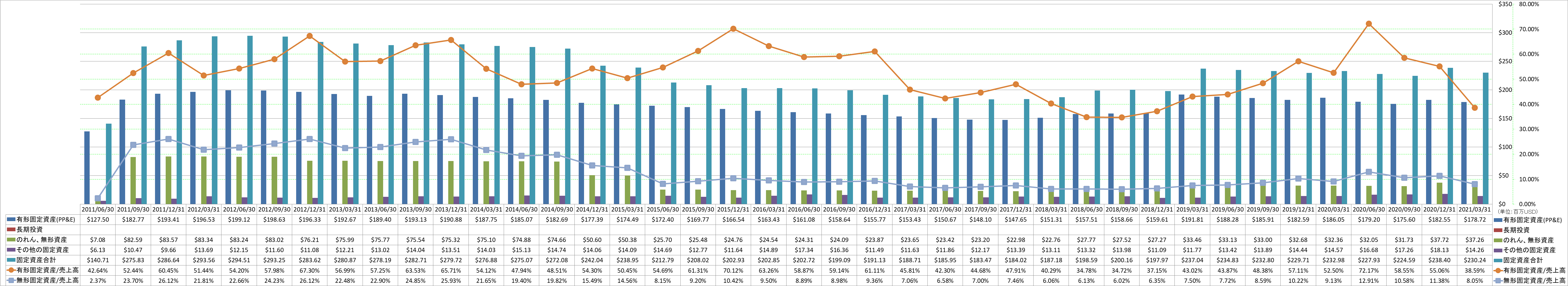Select the 72.17% ratio cell

click(1369, 270)
